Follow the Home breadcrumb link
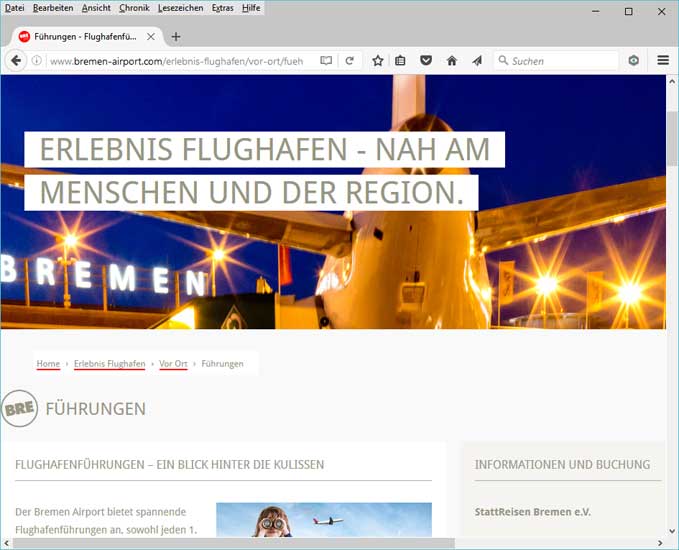 coord(48,364)
